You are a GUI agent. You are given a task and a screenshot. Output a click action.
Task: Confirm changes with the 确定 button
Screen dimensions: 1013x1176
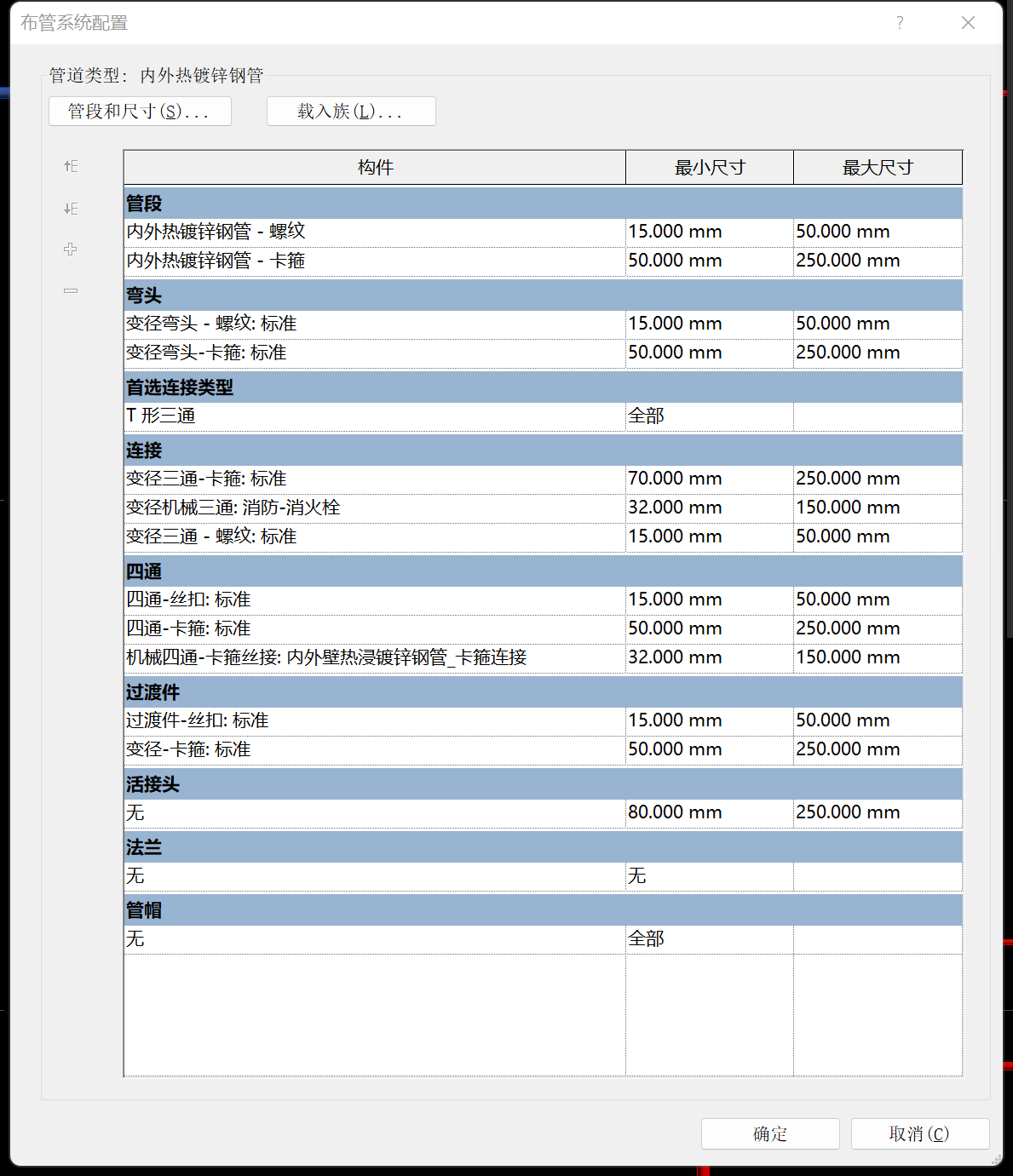770,1134
